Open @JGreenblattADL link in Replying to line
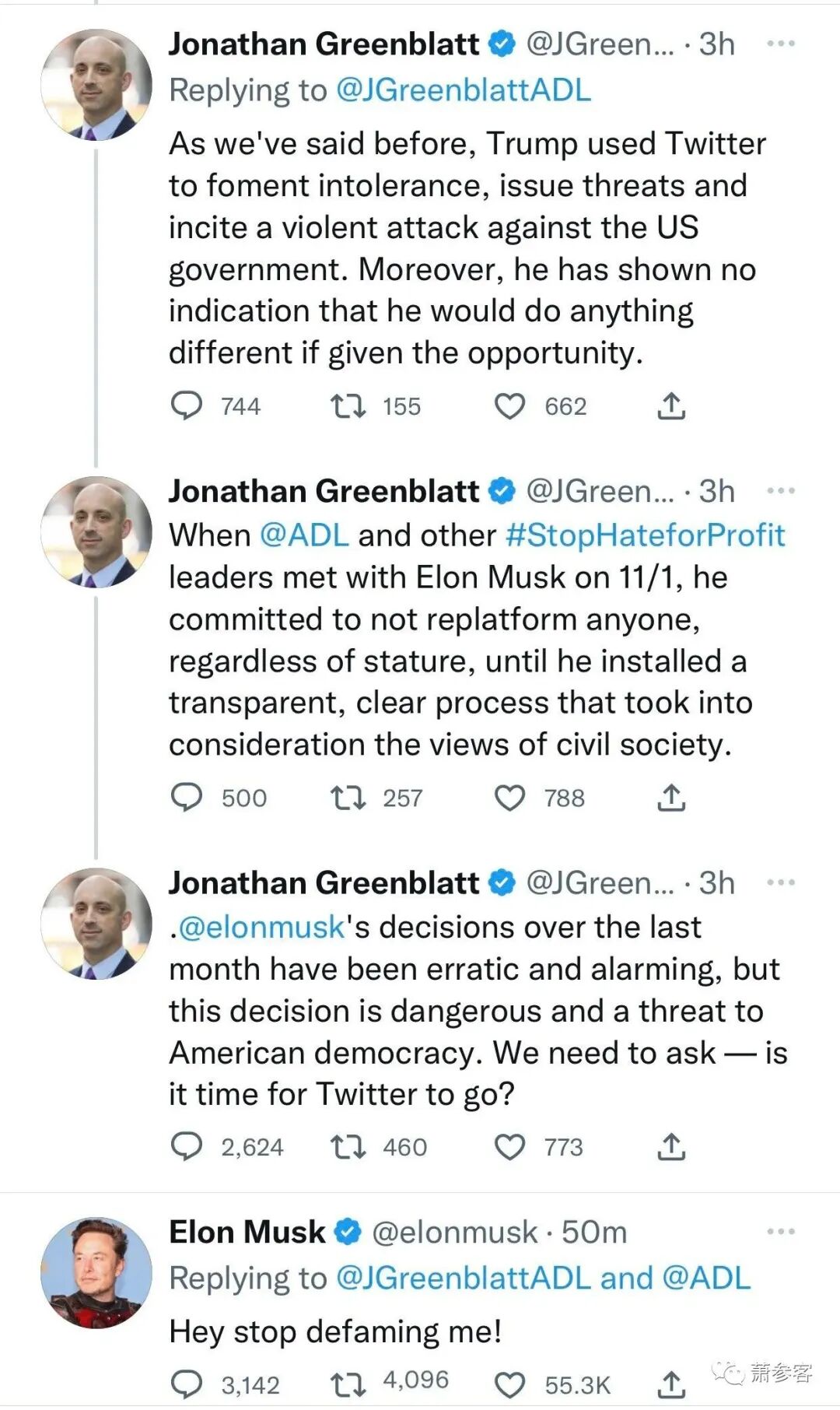The image size is (840, 1410). (463, 91)
